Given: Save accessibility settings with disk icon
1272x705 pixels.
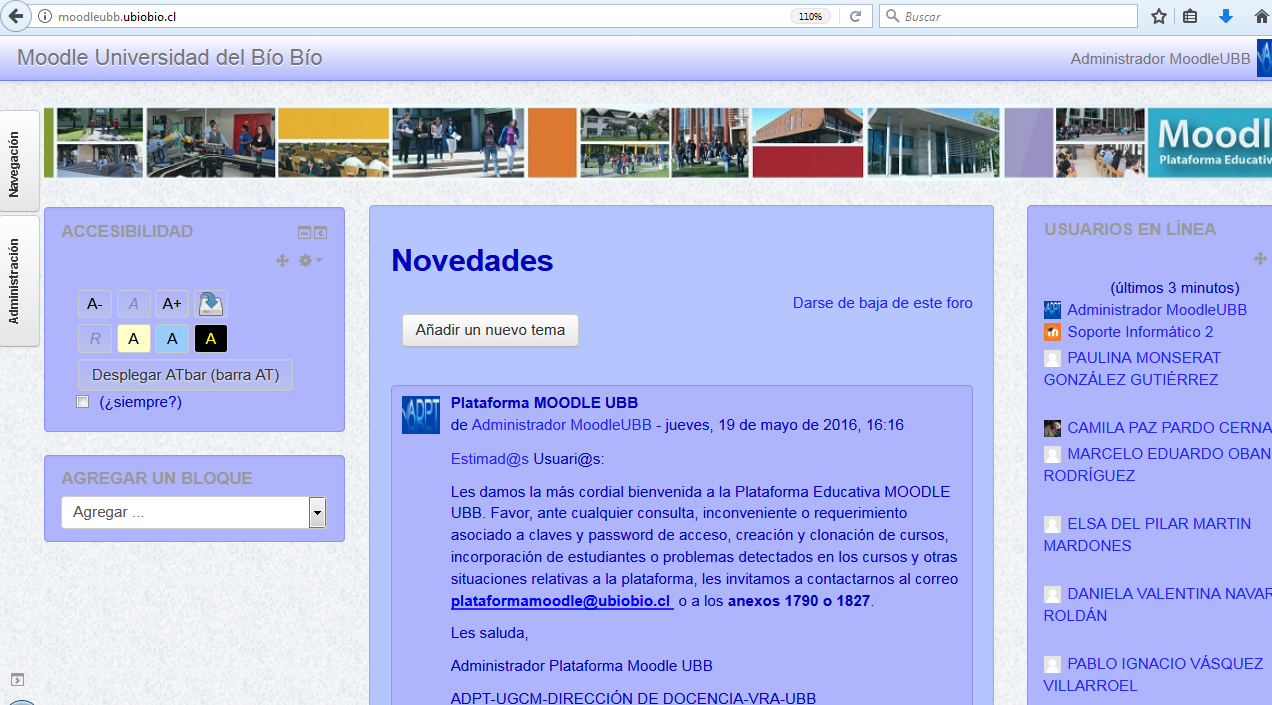Looking at the screenshot, I should click(211, 304).
